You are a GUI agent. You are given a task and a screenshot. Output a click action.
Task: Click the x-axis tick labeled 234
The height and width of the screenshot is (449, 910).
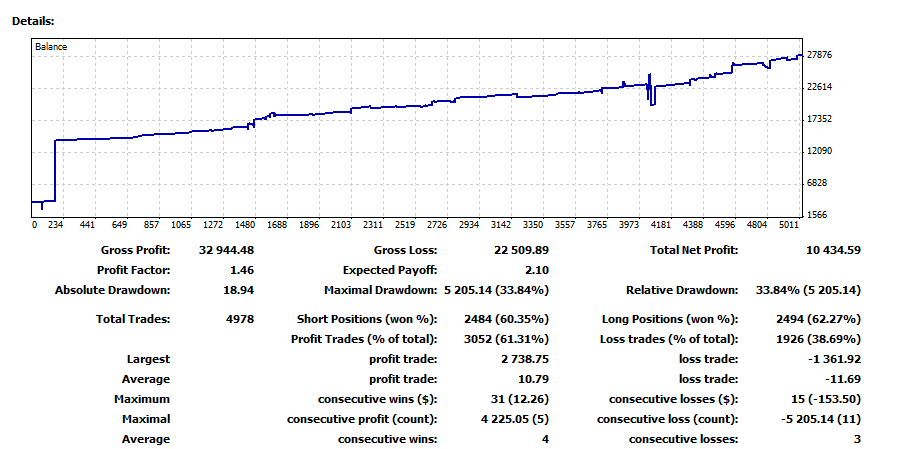point(56,225)
